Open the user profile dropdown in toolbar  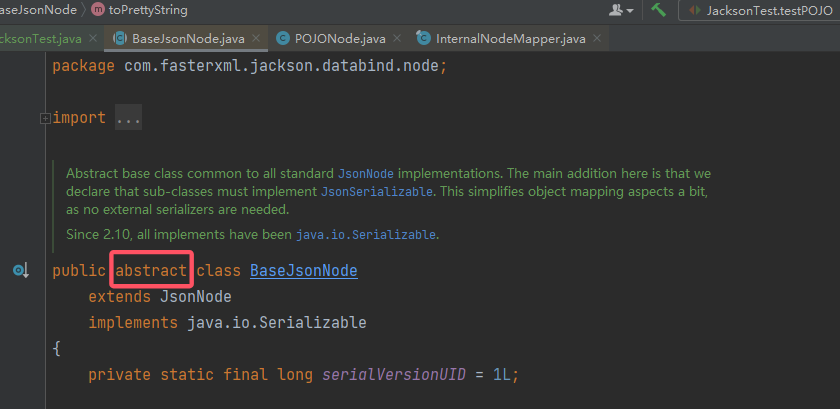pyautogui.click(x=621, y=10)
